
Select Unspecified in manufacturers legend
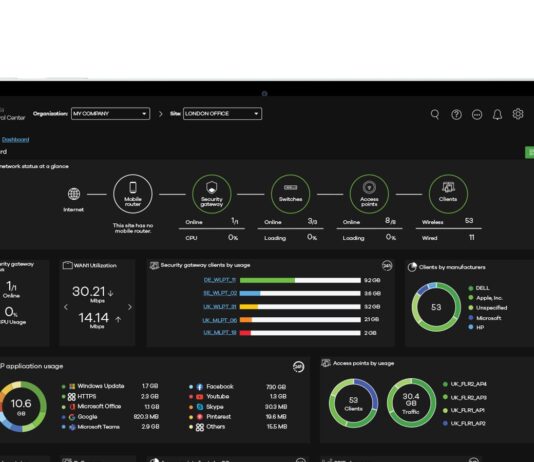point(488,308)
